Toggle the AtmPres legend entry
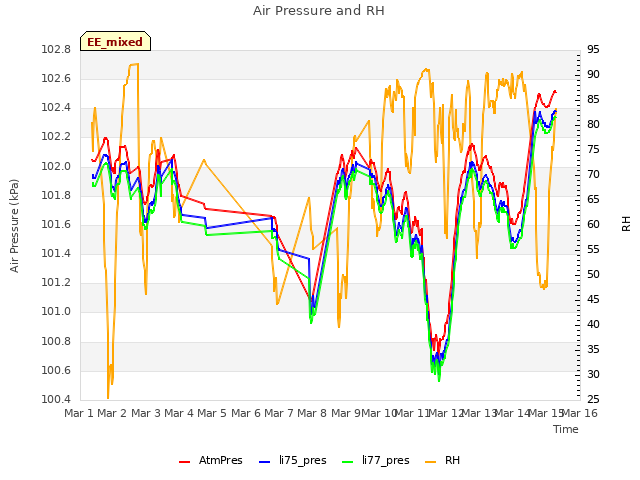 click(x=211, y=460)
